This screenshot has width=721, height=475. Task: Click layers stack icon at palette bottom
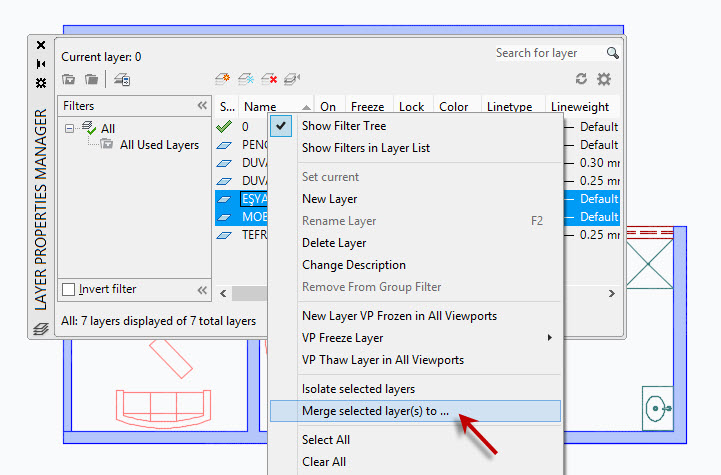(x=41, y=329)
